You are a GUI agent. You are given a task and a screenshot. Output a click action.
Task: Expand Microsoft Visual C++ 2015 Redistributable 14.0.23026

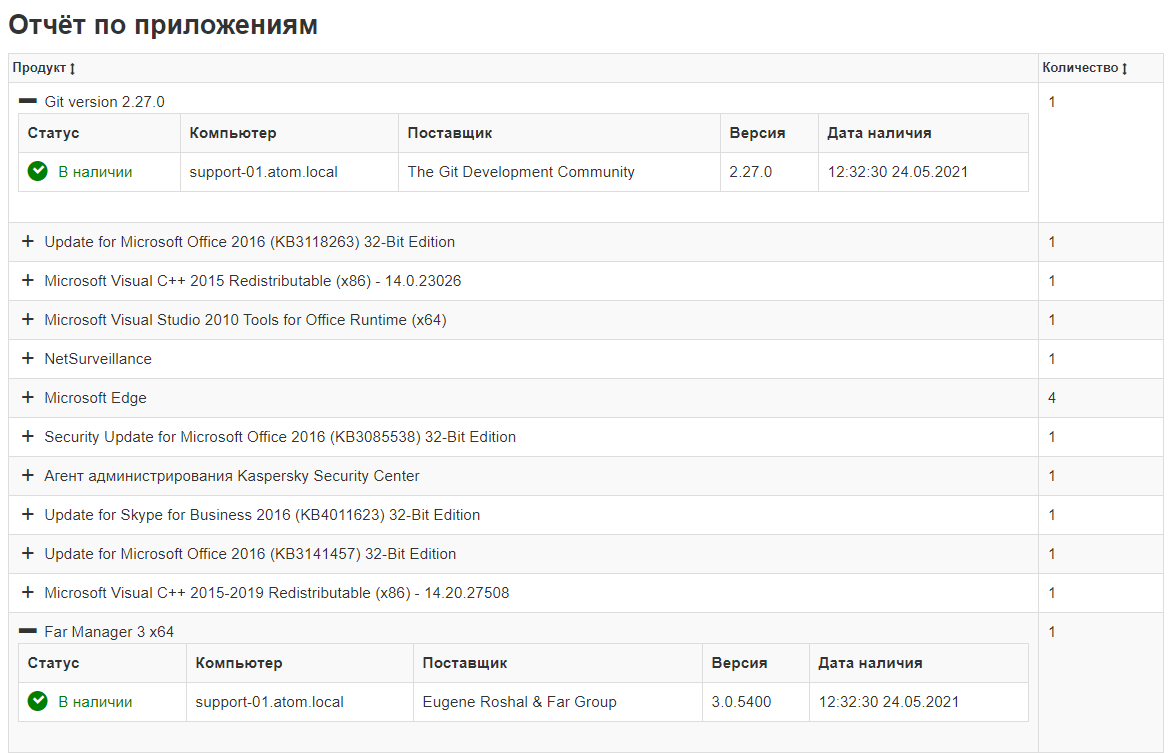(28, 281)
